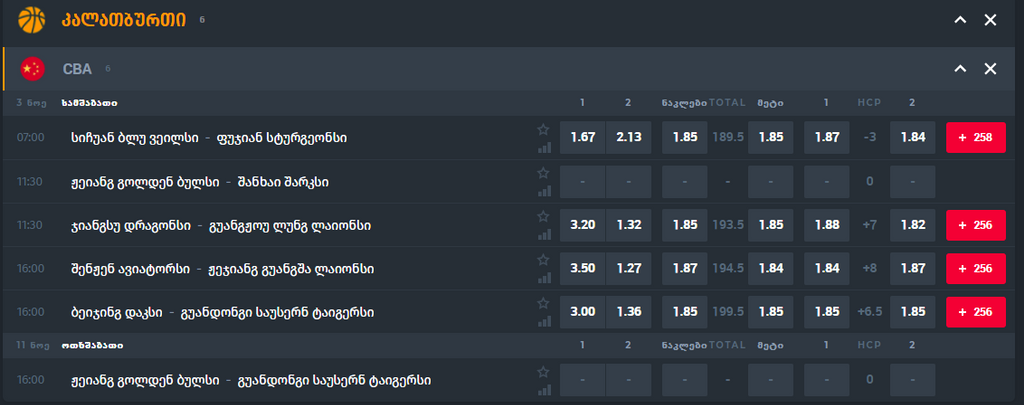Close the basketball section with X
The width and height of the screenshot is (1024, 405).
click(x=990, y=20)
